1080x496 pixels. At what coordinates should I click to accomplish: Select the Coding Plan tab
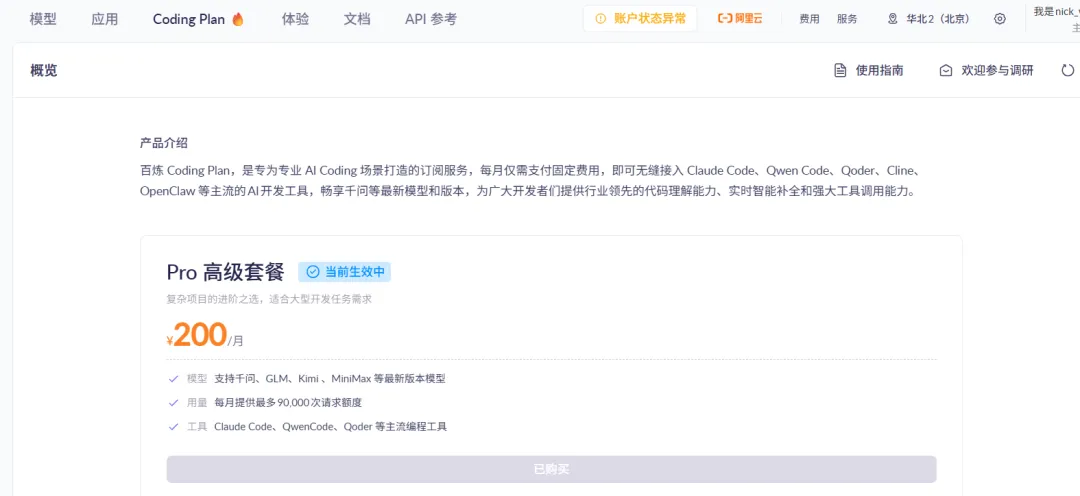(x=189, y=19)
